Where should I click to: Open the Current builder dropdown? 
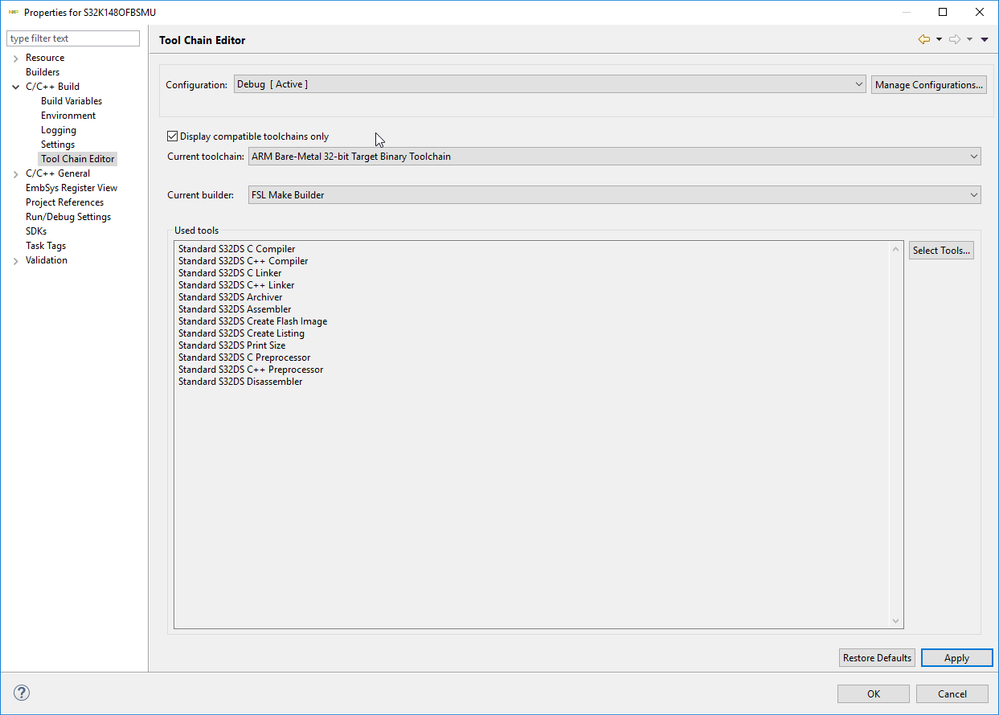point(614,195)
